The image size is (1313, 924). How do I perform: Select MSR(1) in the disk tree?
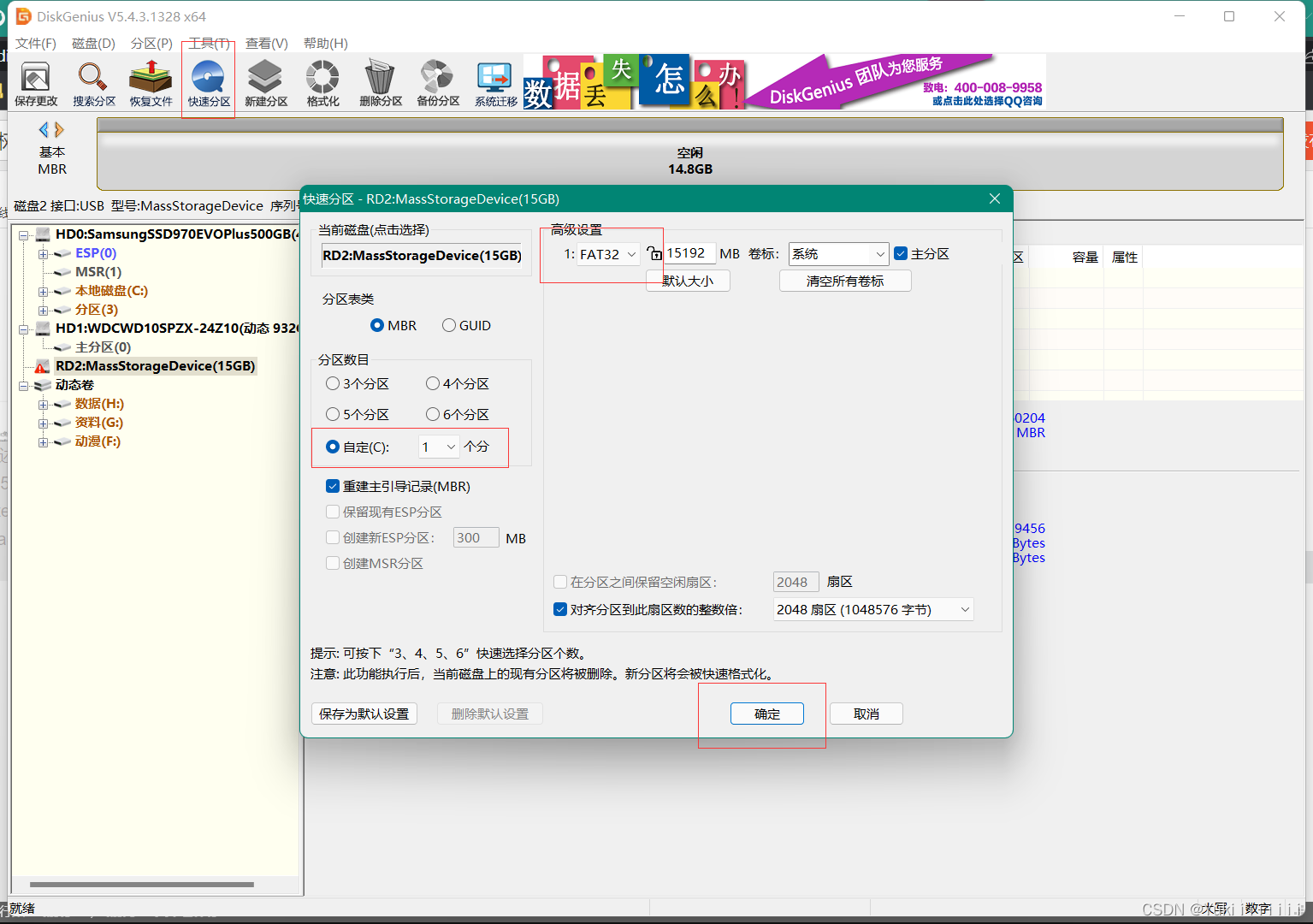point(98,272)
